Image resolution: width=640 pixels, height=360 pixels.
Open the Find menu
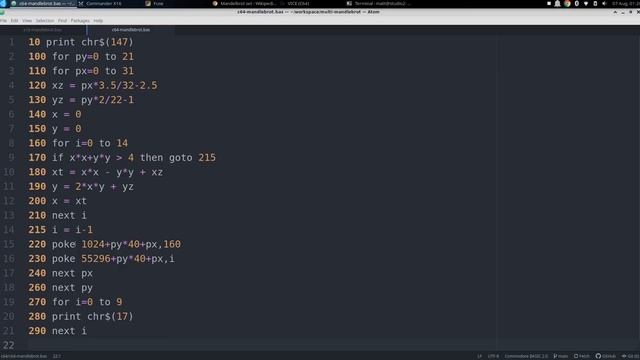(x=62, y=20)
